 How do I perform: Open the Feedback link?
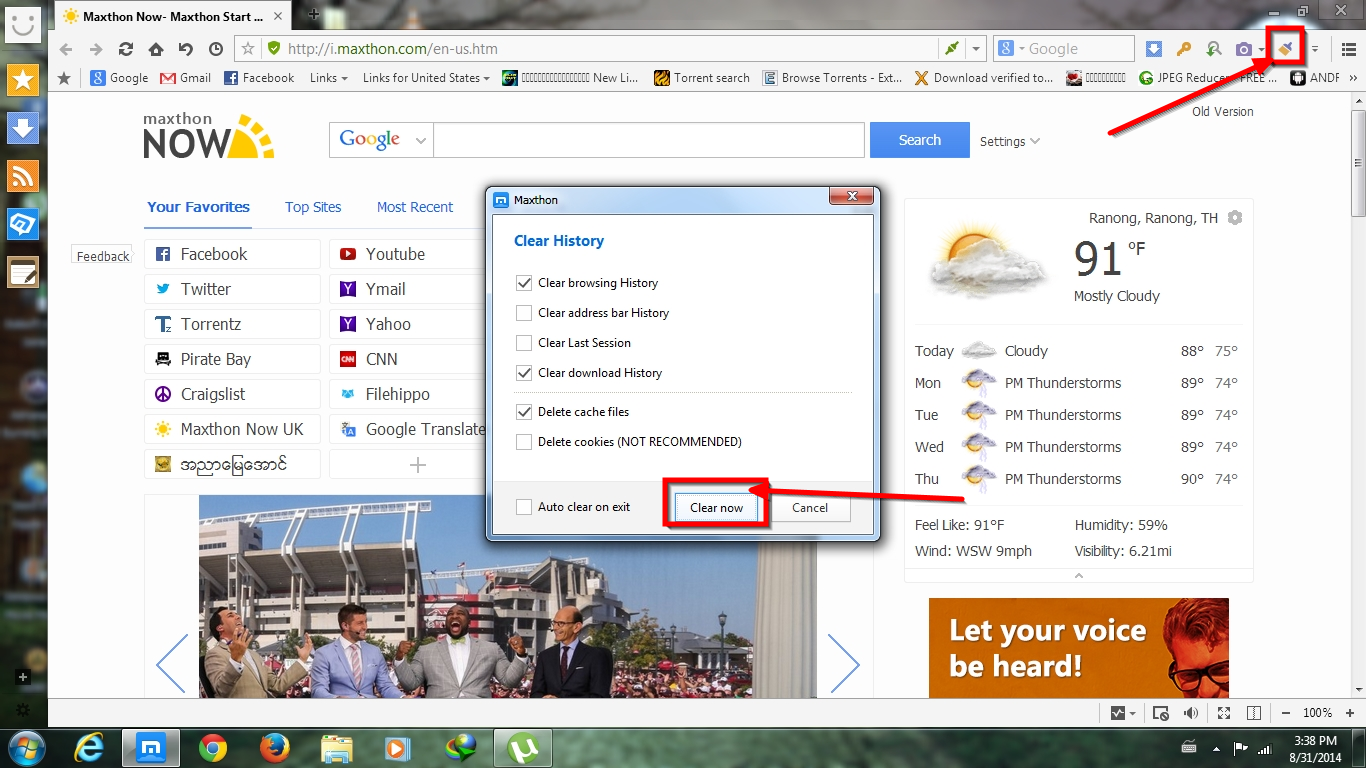click(x=103, y=256)
